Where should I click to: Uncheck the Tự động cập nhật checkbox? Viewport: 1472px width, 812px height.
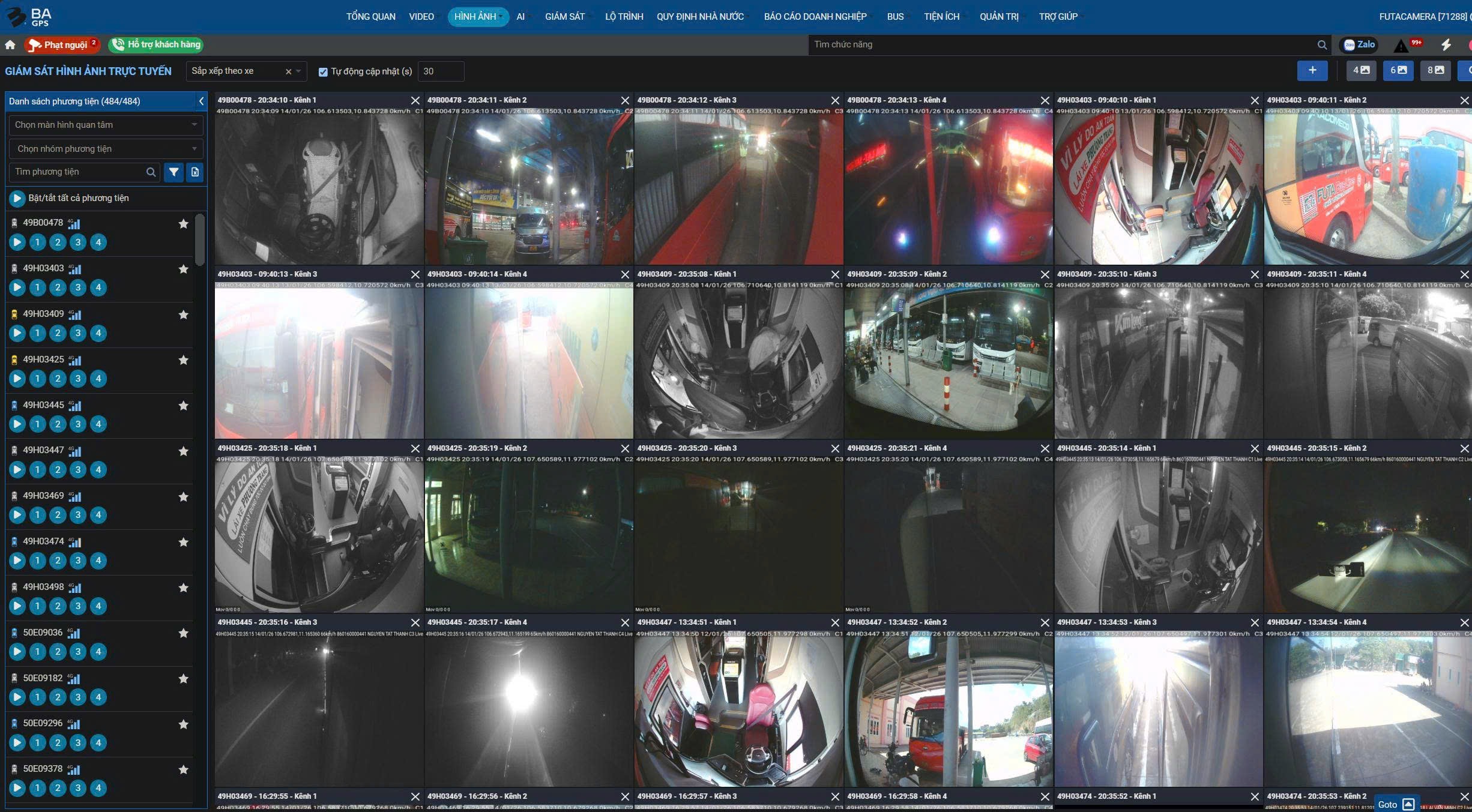[x=323, y=72]
